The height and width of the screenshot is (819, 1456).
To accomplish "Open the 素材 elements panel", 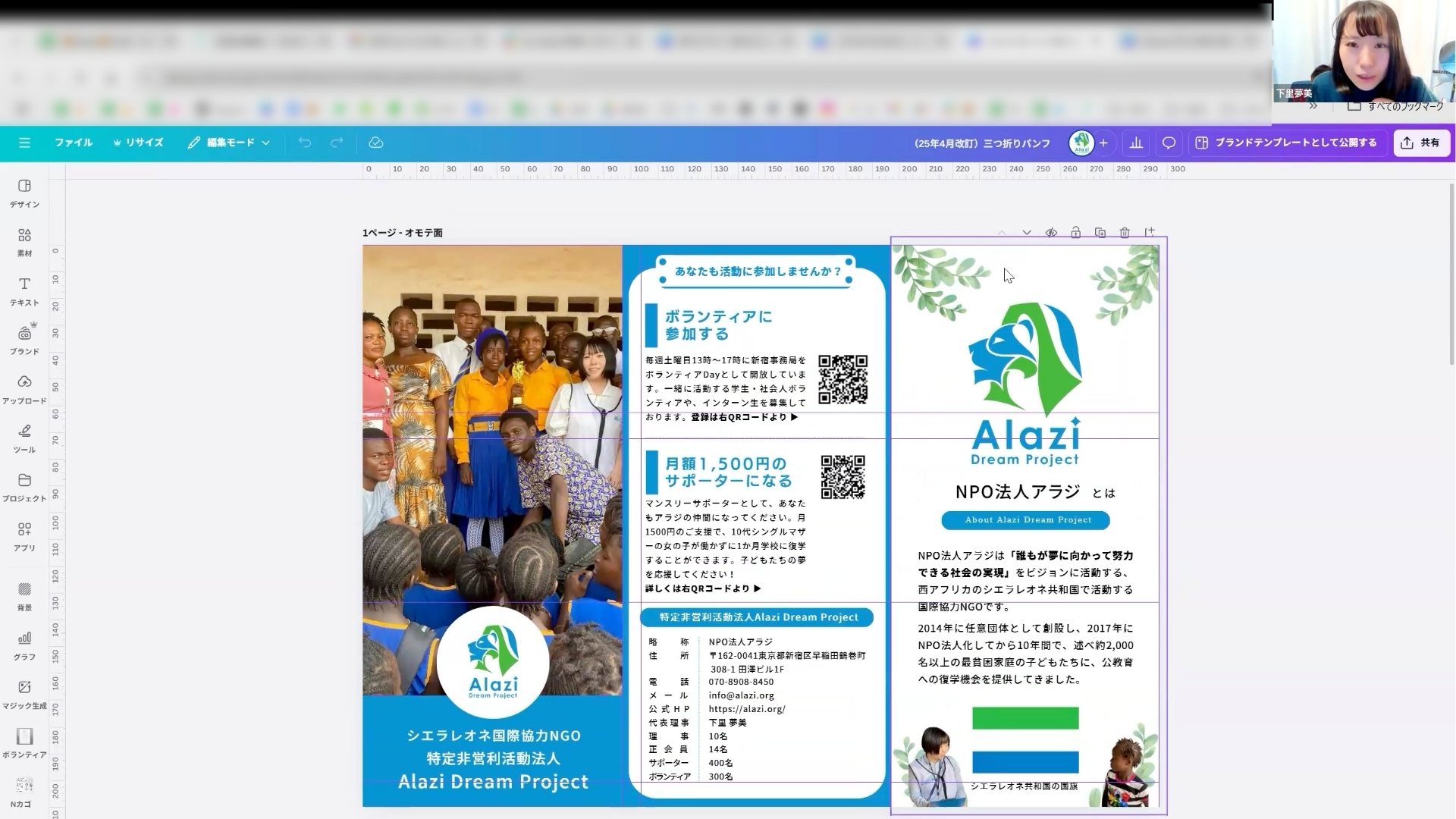I will click(x=24, y=243).
